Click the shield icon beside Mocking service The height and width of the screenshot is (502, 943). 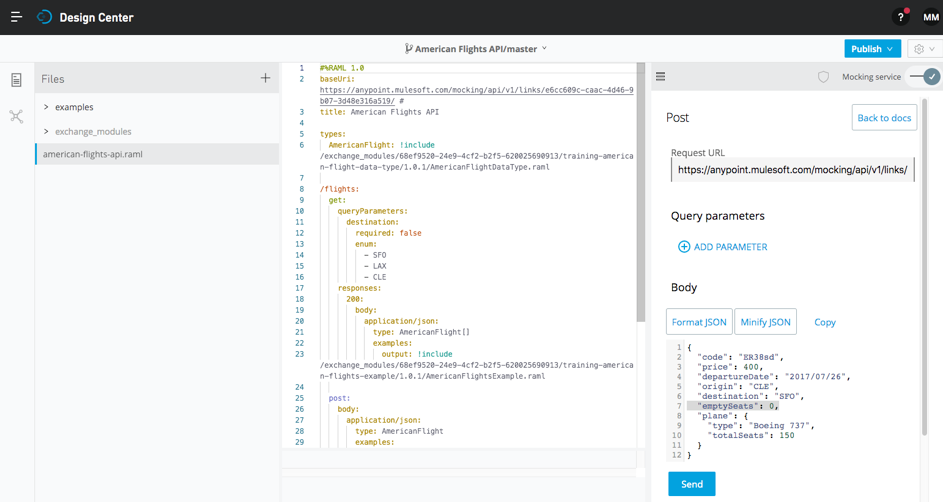pyautogui.click(x=823, y=77)
